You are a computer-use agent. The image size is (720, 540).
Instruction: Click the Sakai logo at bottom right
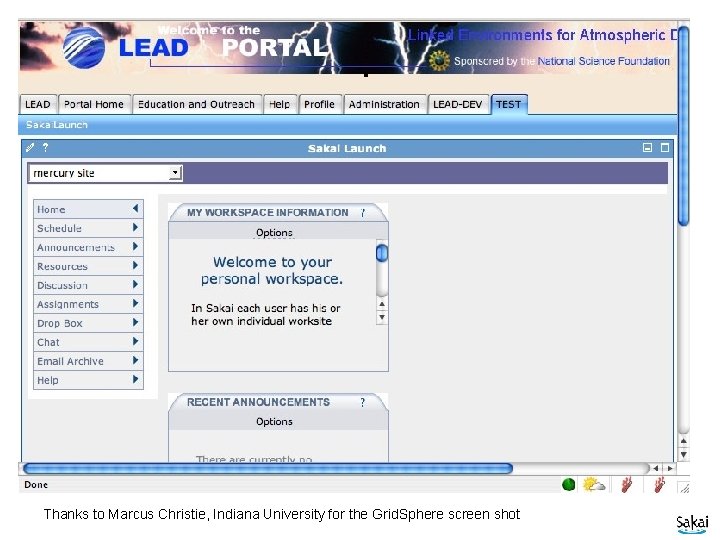pyautogui.click(x=692, y=524)
